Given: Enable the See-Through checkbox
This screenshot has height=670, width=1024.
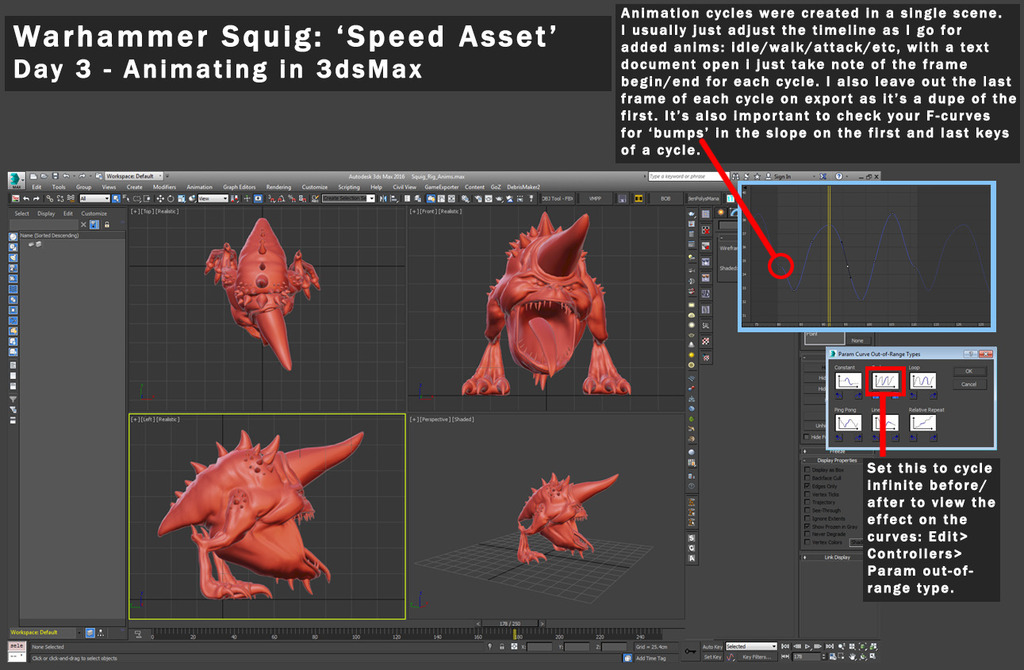Looking at the screenshot, I should [x=807, y=510].
